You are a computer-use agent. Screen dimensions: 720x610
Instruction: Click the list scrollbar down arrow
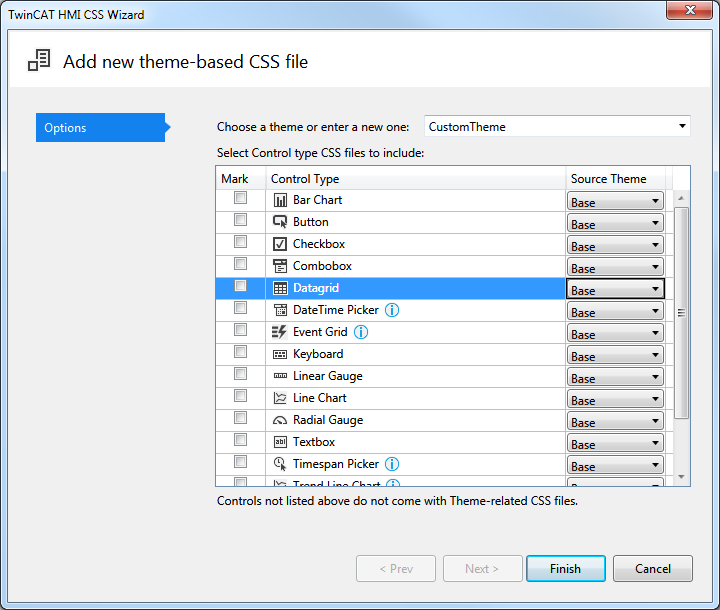(x=681, y=477)
